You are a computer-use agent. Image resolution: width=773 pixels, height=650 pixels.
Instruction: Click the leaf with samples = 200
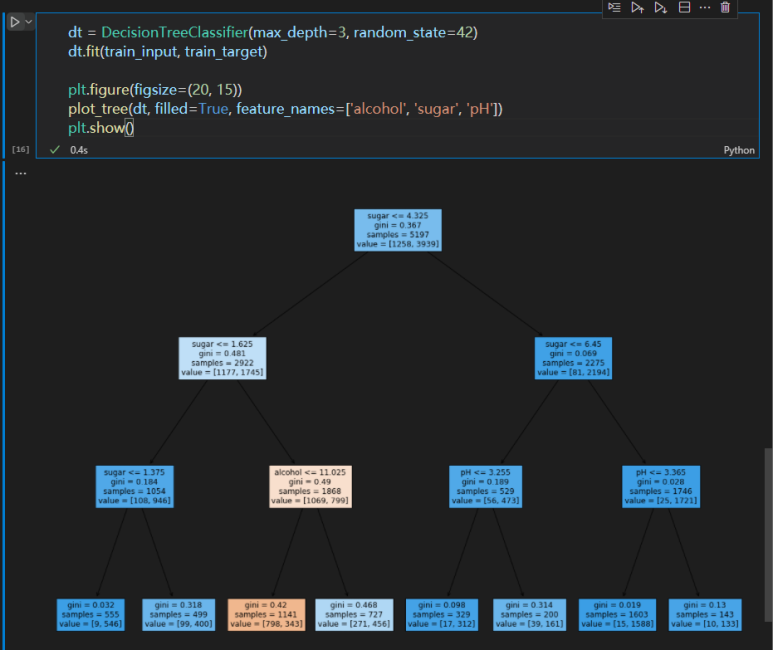click(x=529, y=614)
